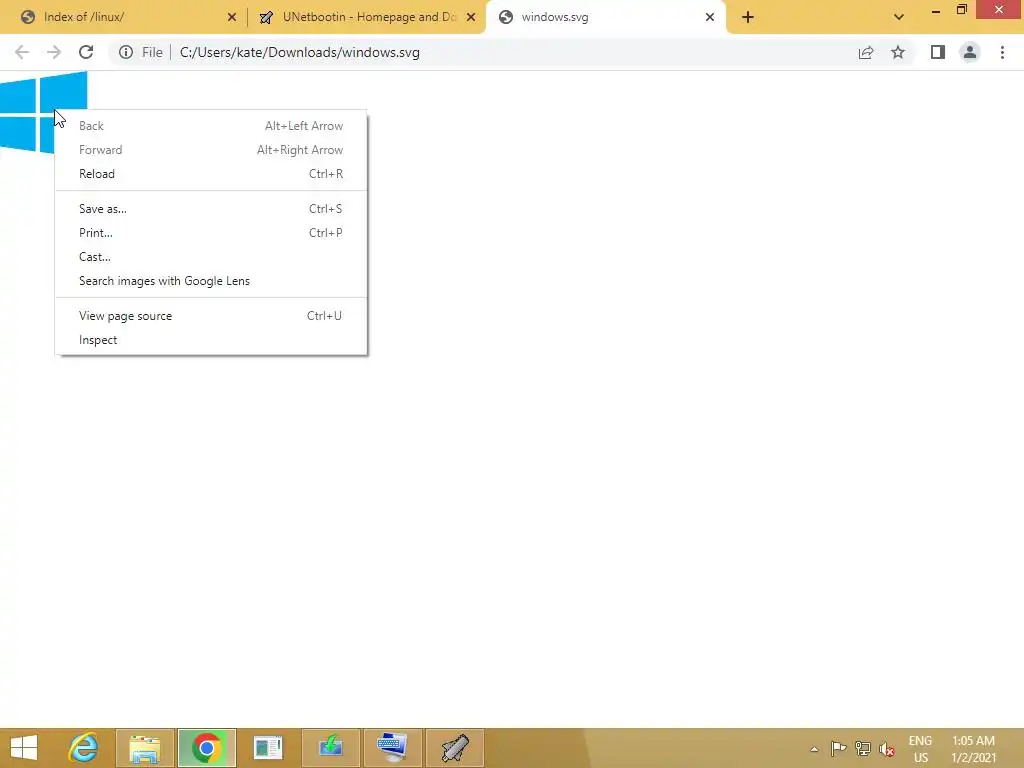
Task: Reload the page using toolbar icon
Action: pyautogui.click(x=86, y=52)
